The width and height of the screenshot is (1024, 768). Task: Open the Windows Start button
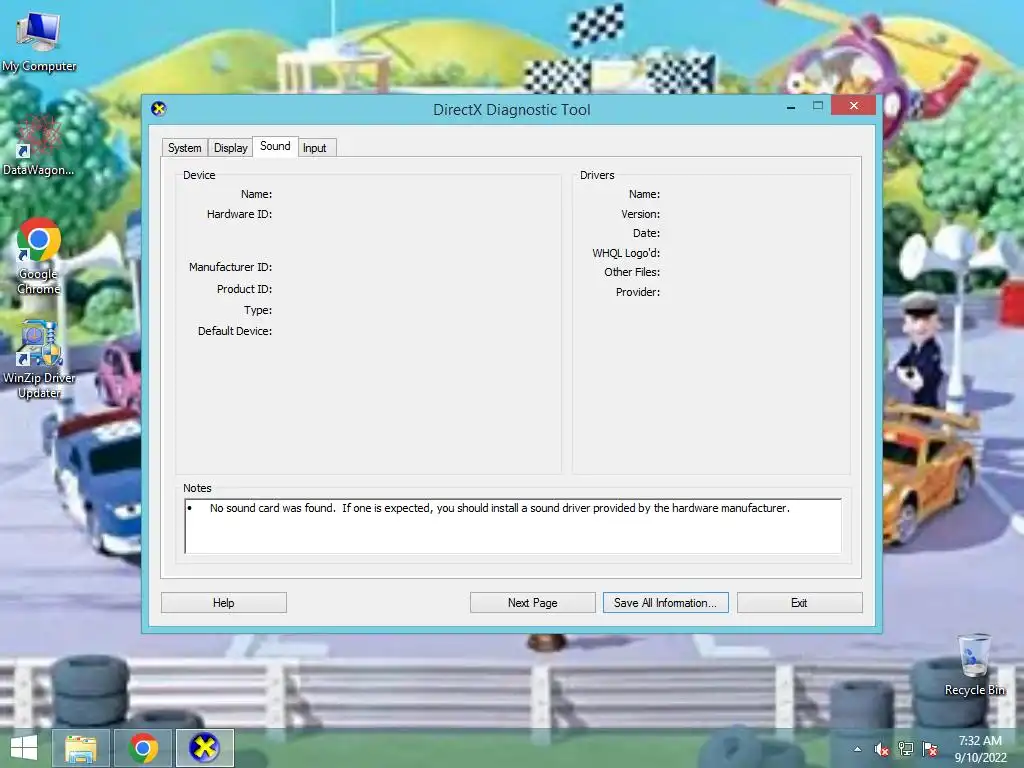coord(24,748)
